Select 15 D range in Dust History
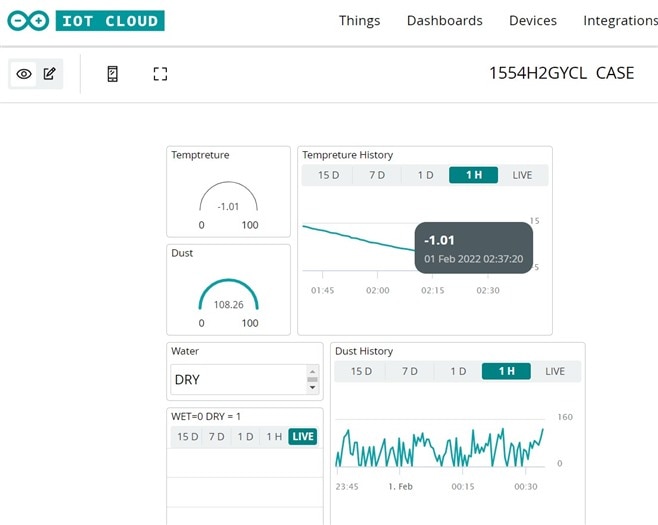This screenshot has width=658, height=525. point(361,371)
